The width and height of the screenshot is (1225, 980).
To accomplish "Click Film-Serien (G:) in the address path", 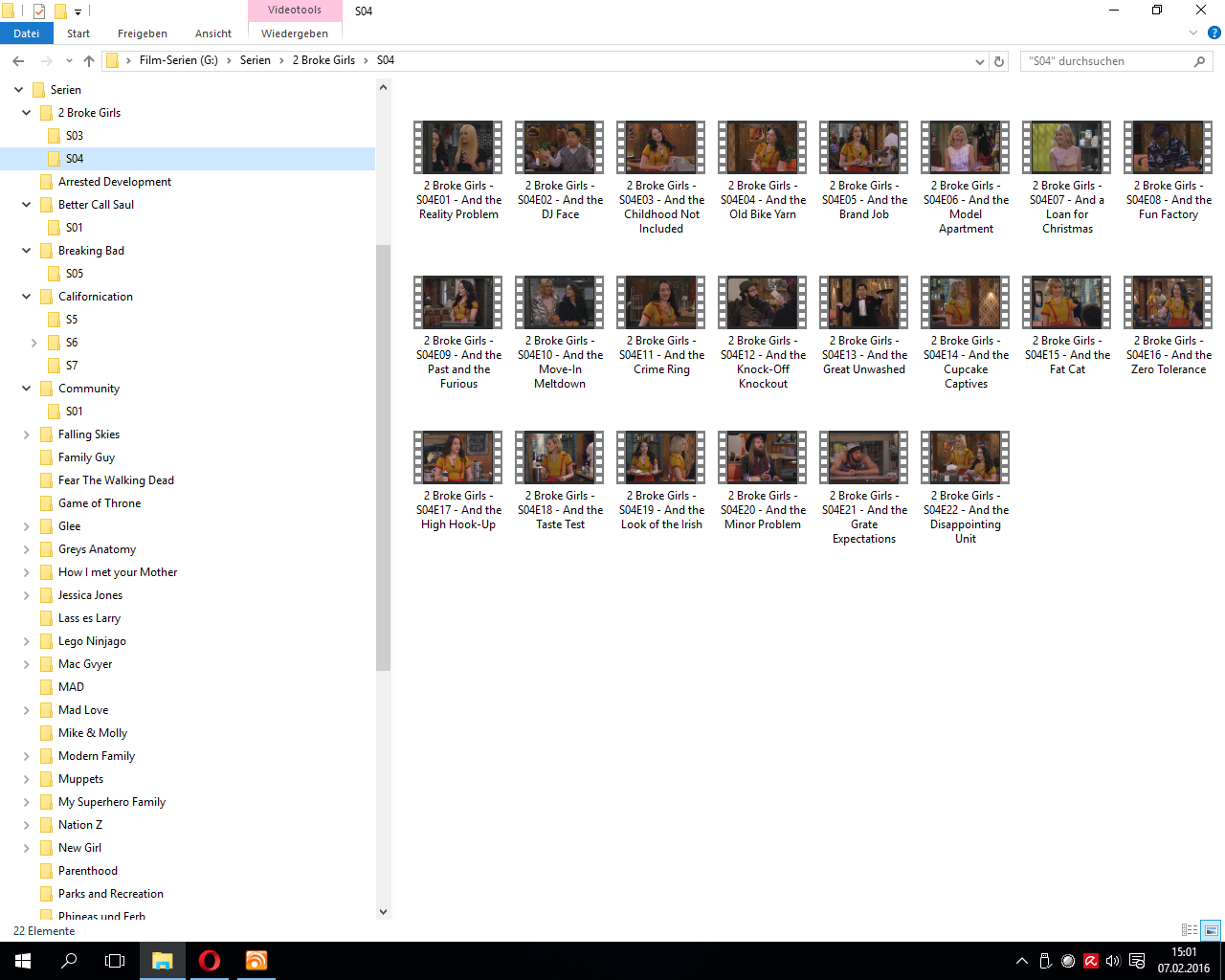I will pos(179,60).
